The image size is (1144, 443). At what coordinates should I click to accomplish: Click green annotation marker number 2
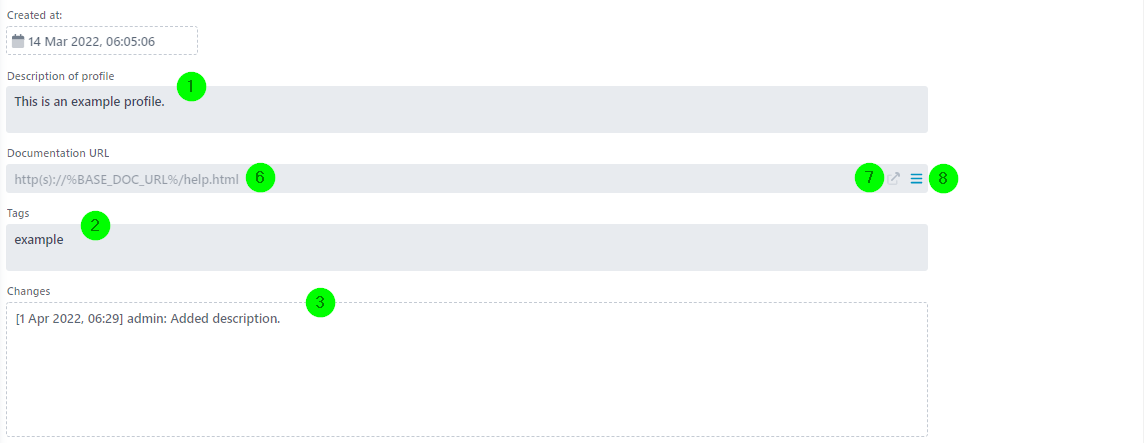(95, 226)
